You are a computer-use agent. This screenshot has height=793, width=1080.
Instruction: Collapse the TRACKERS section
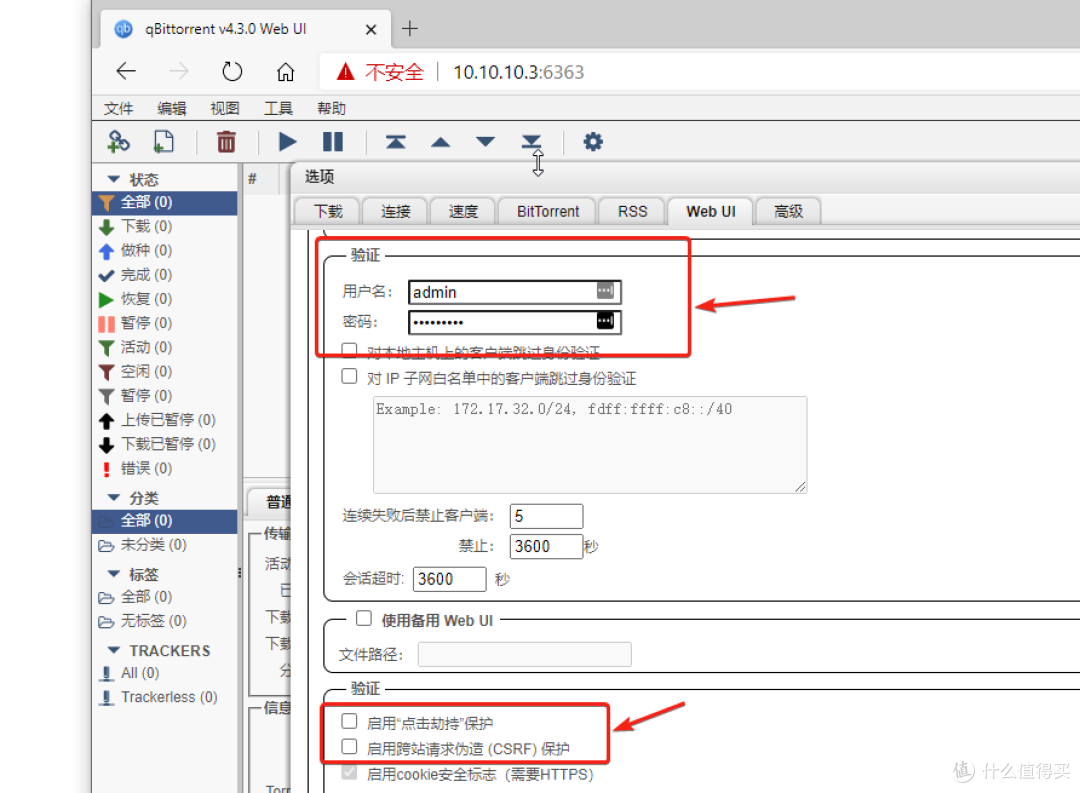click(x=114, y=650)
